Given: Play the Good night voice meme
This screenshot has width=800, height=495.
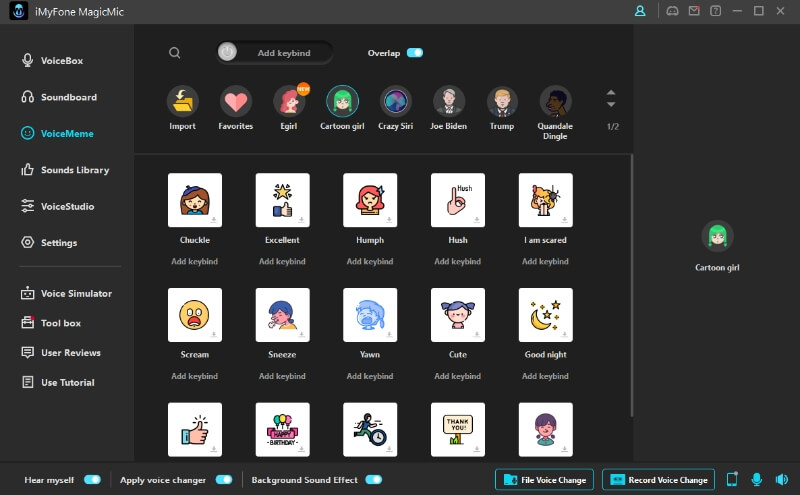Looking at the screenshot, I should pyautogui.click(x=545, y=315).
